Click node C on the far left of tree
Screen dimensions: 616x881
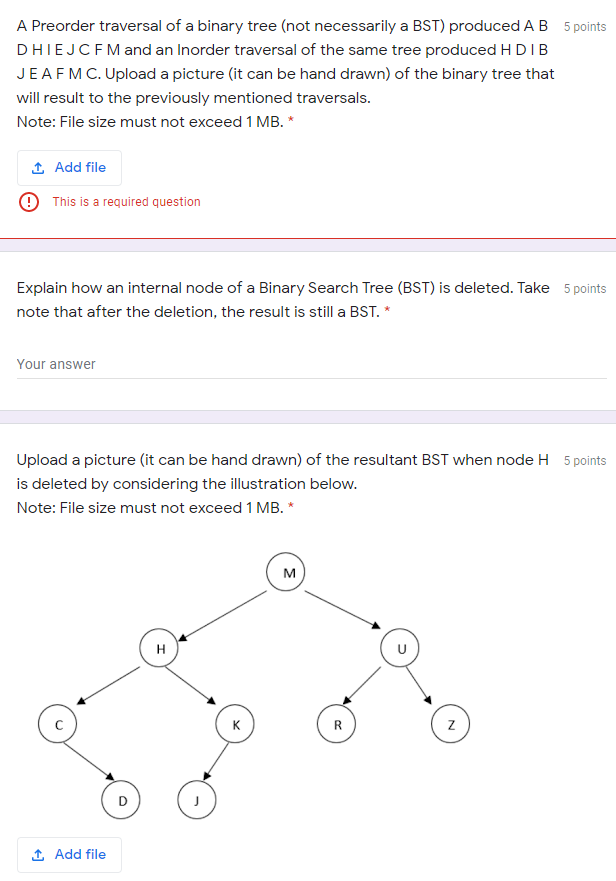[58, 723]
